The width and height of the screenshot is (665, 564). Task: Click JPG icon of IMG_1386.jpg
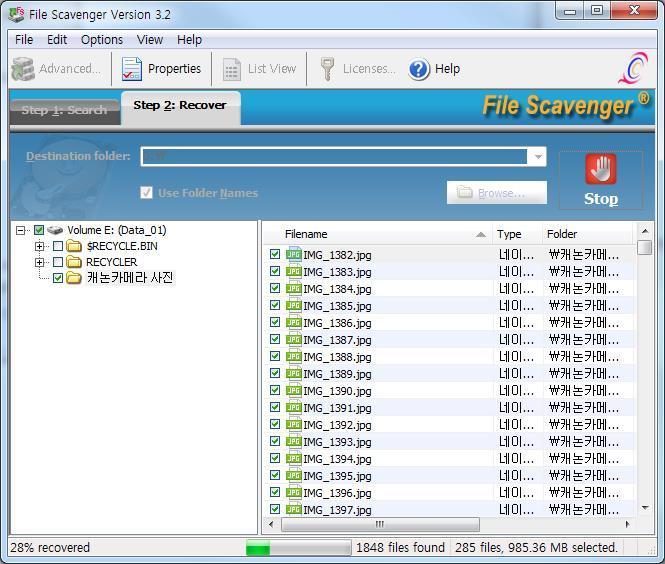[x=293, y=322]
